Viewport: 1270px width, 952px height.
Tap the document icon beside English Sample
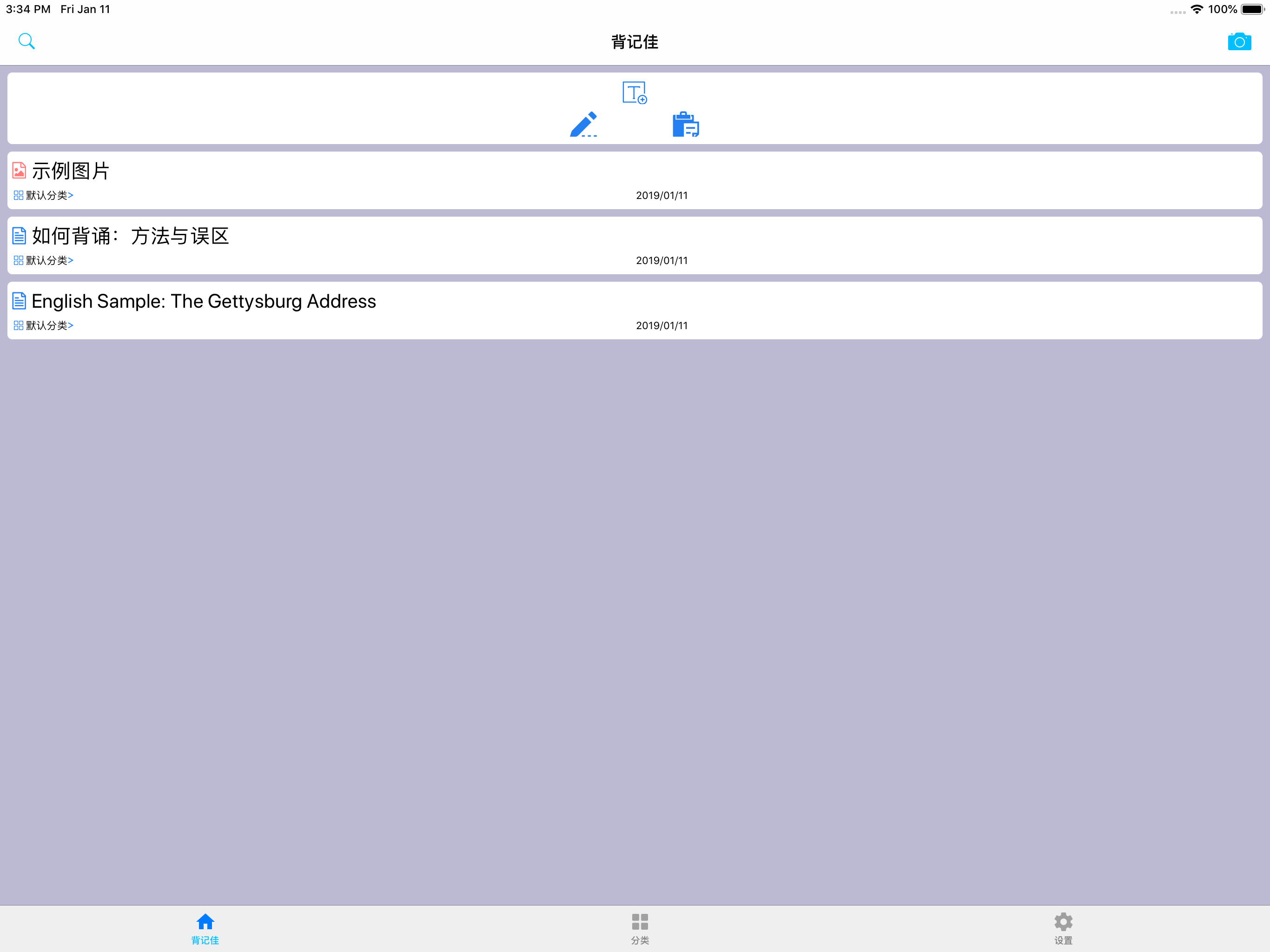point(19,301)
